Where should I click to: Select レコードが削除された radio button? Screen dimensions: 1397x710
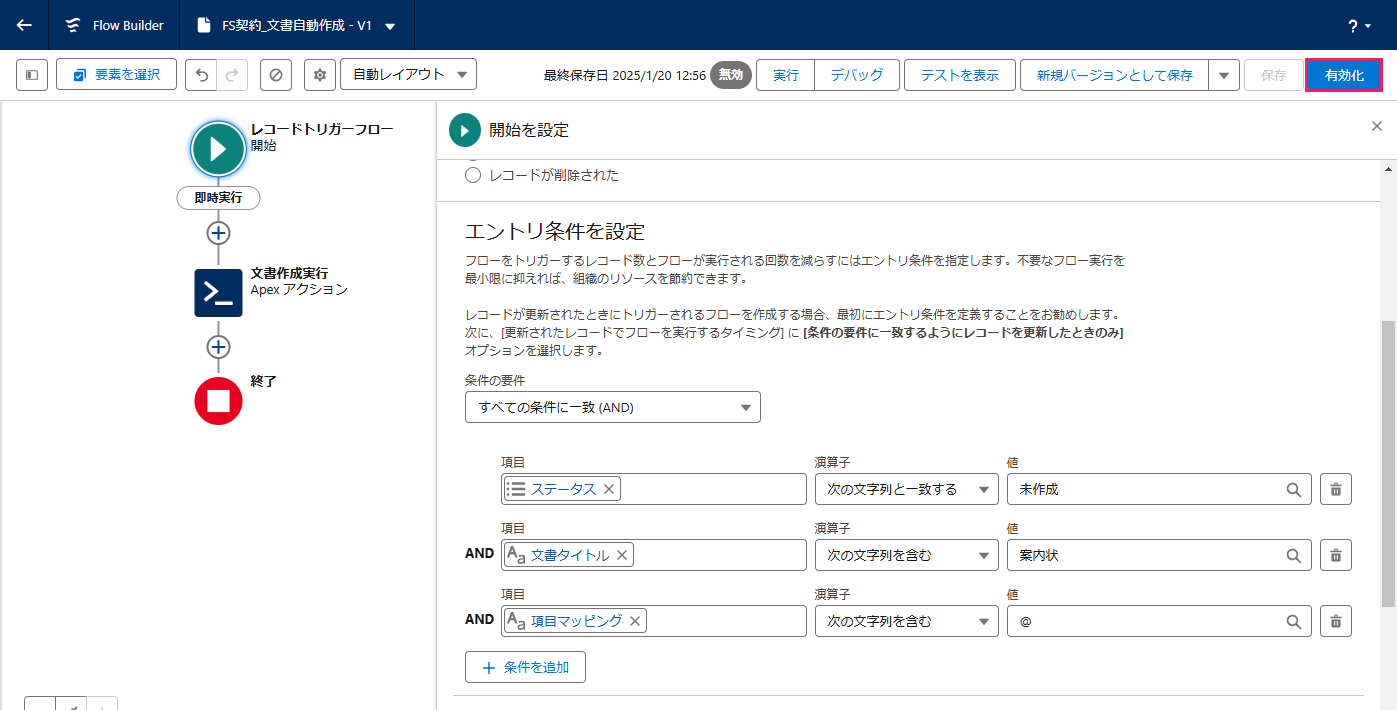tap(474, 175)
